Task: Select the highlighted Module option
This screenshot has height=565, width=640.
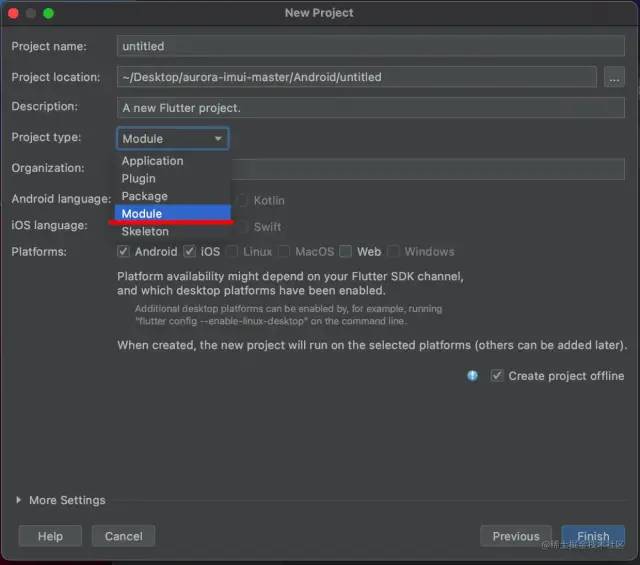Action: (173, 213)
